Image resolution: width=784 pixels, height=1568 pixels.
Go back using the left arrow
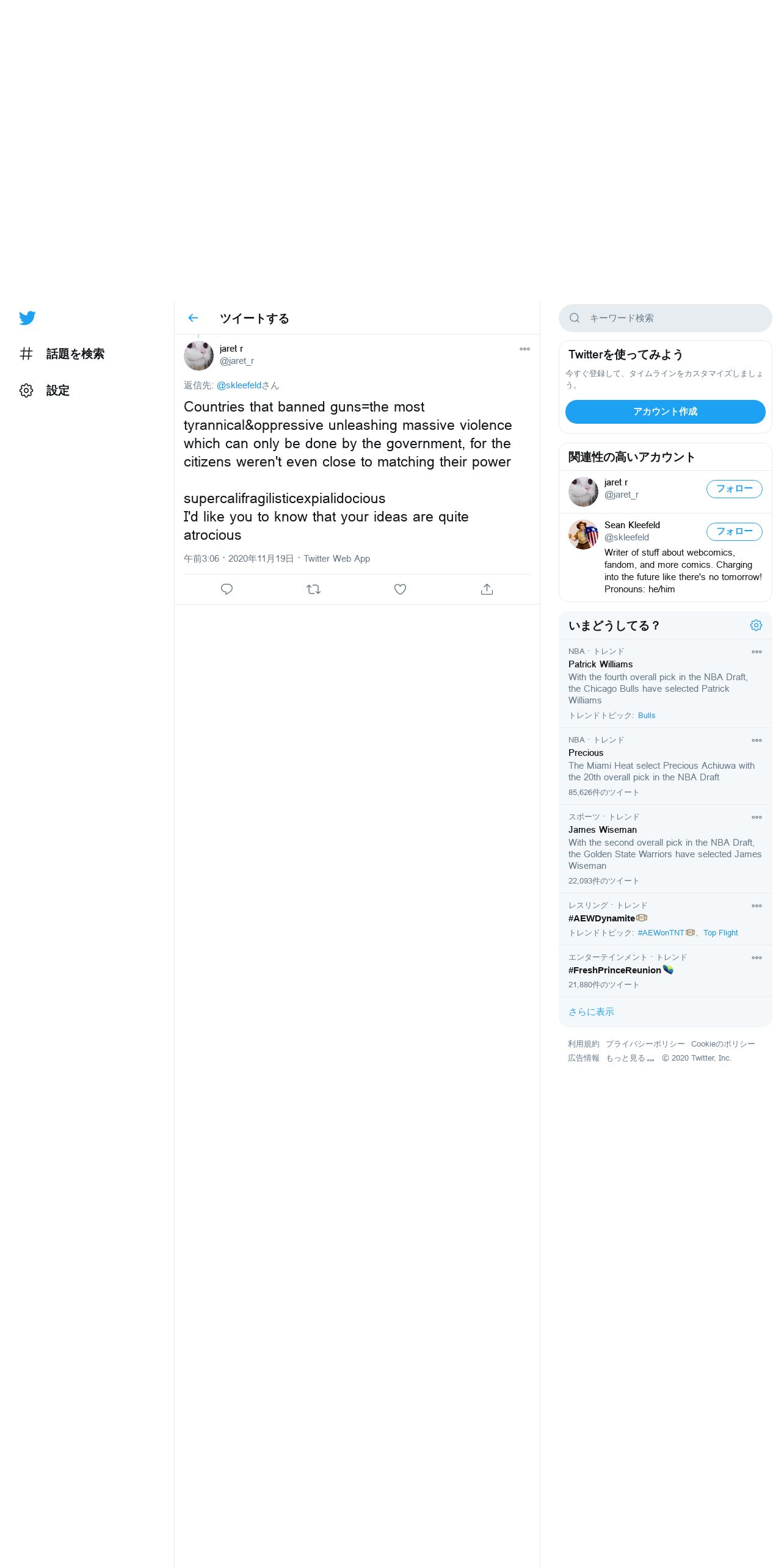(193, 318)
